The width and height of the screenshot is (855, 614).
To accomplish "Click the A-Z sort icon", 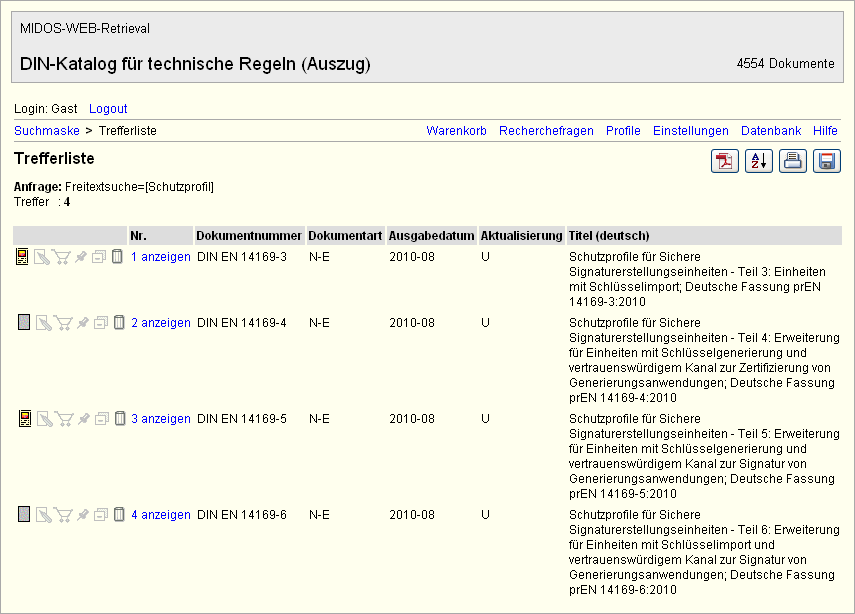I will 759,161.
